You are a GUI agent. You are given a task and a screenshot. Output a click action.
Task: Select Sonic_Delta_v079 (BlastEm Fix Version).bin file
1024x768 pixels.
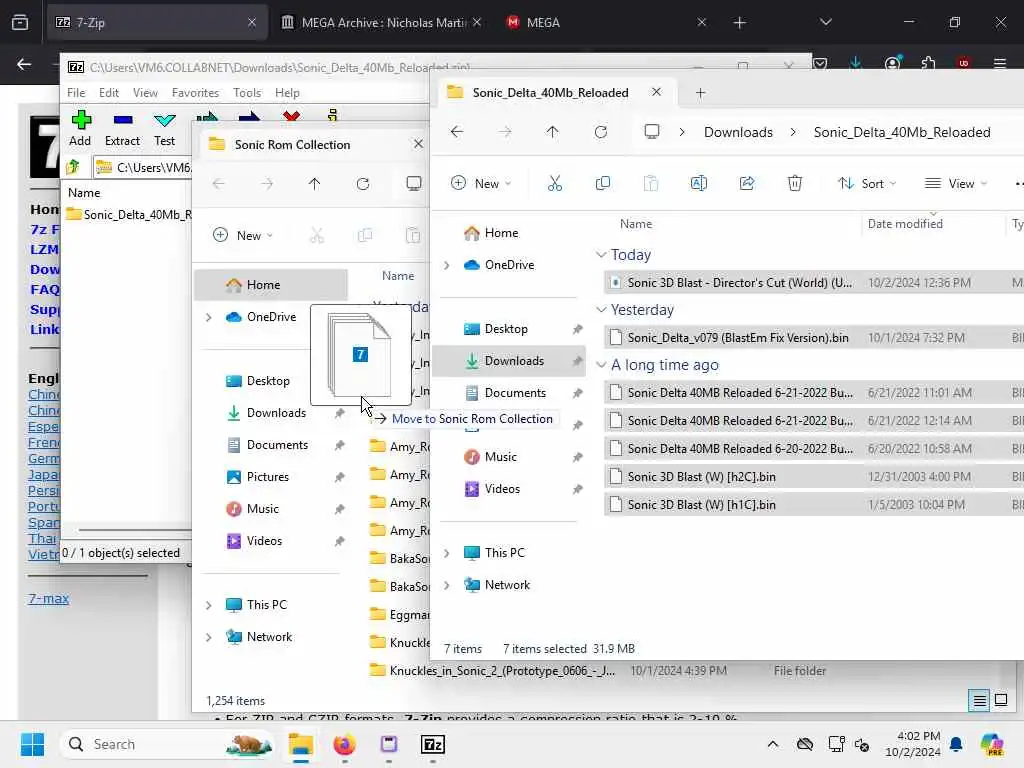813,338
